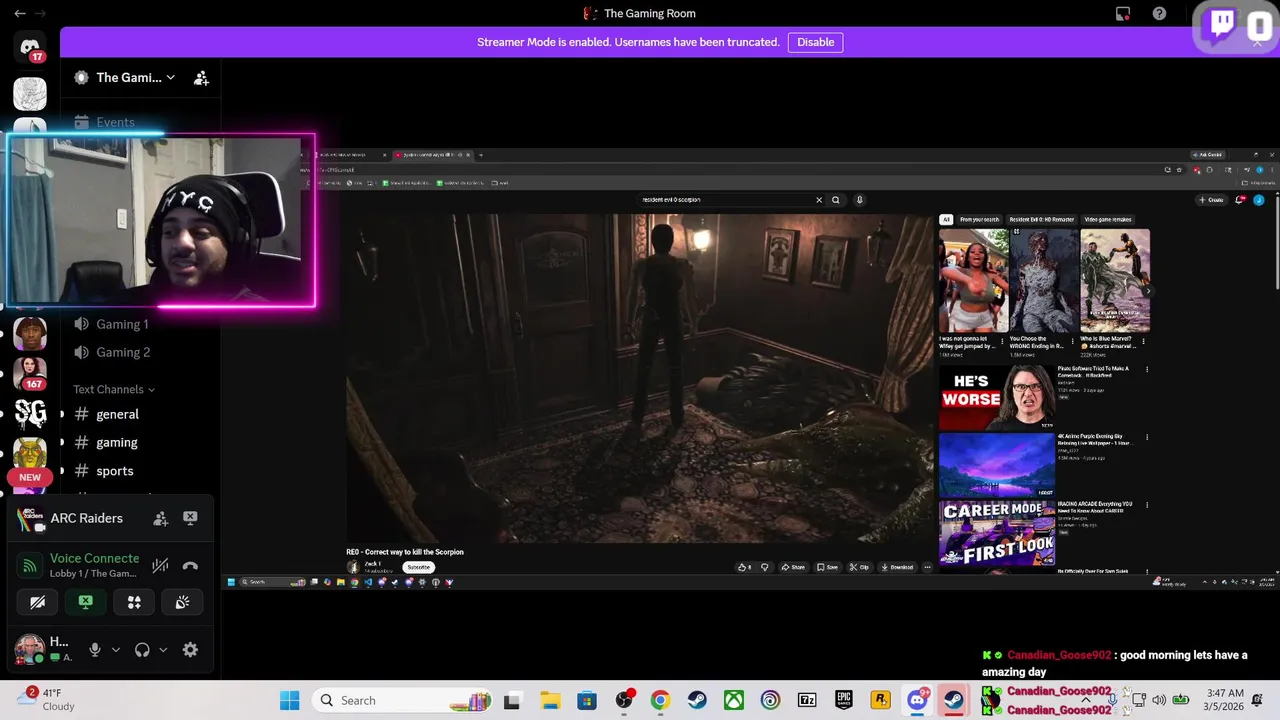This screenshot has height=720, width=1280.
Task: Open Discord direct messages home icon
Action: click(30, 47)
